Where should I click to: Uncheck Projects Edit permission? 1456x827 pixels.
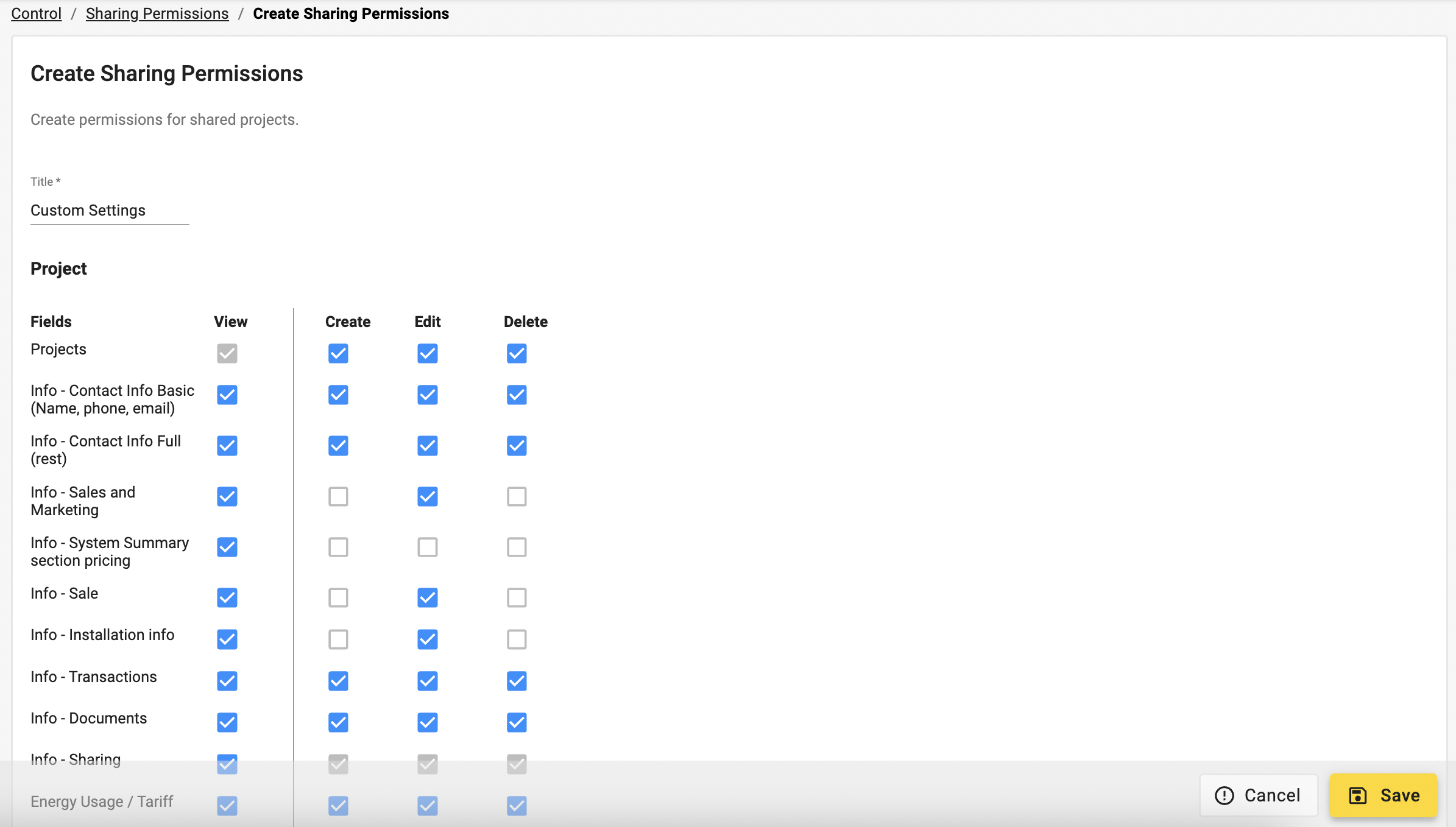(428, 353)
